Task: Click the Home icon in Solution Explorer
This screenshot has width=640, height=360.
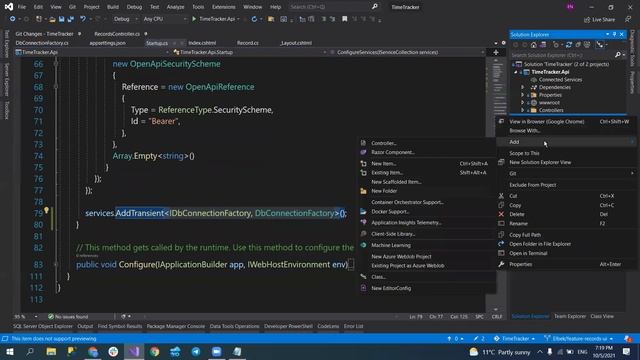Action: [533, 45]
